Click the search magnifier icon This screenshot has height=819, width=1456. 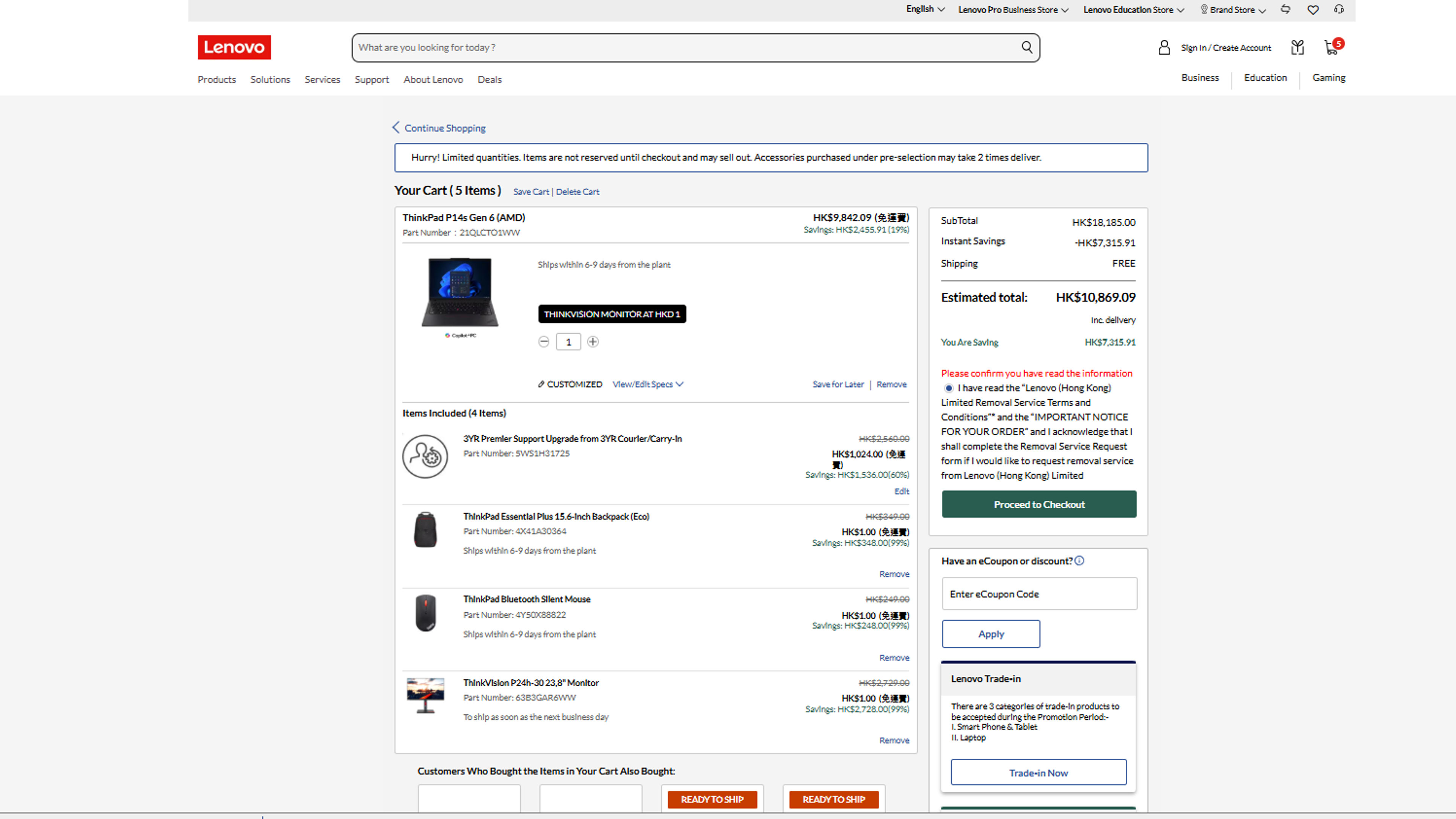tap(1026, 47)
